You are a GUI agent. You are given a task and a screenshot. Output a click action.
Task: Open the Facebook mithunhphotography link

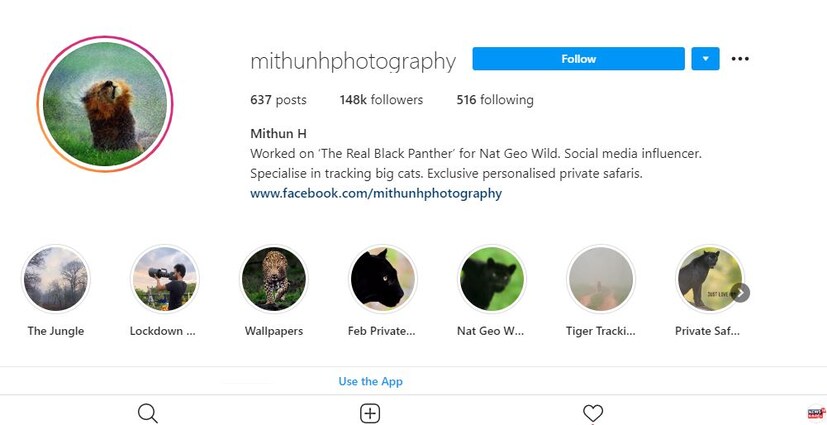pyautogui.click(x=376, y=194)
